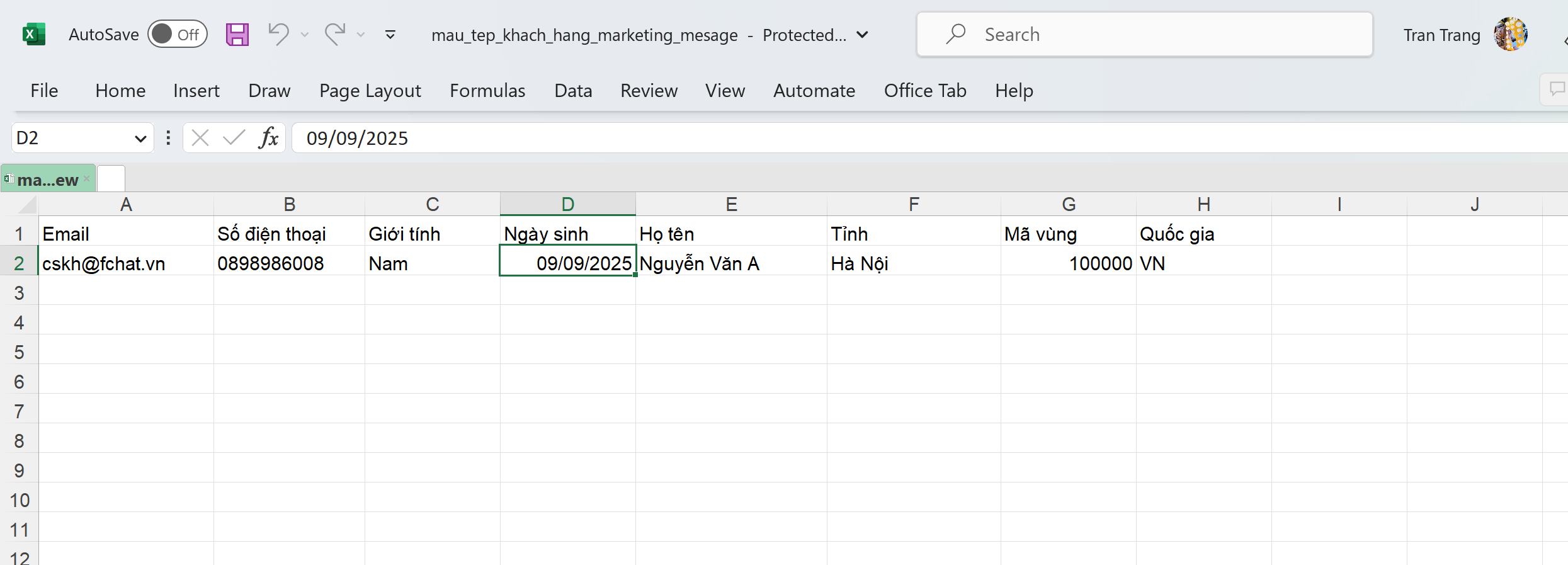Select cell containing cskh@fchat.vn
Viewport: 1568px width, 565px height.
[126, 263]
